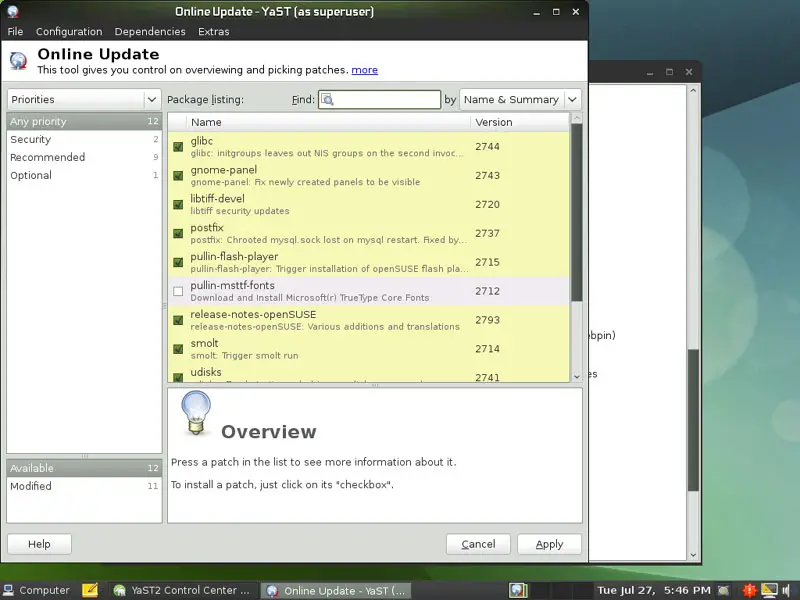Select the Security priority filter

click(x=84, y=139)
